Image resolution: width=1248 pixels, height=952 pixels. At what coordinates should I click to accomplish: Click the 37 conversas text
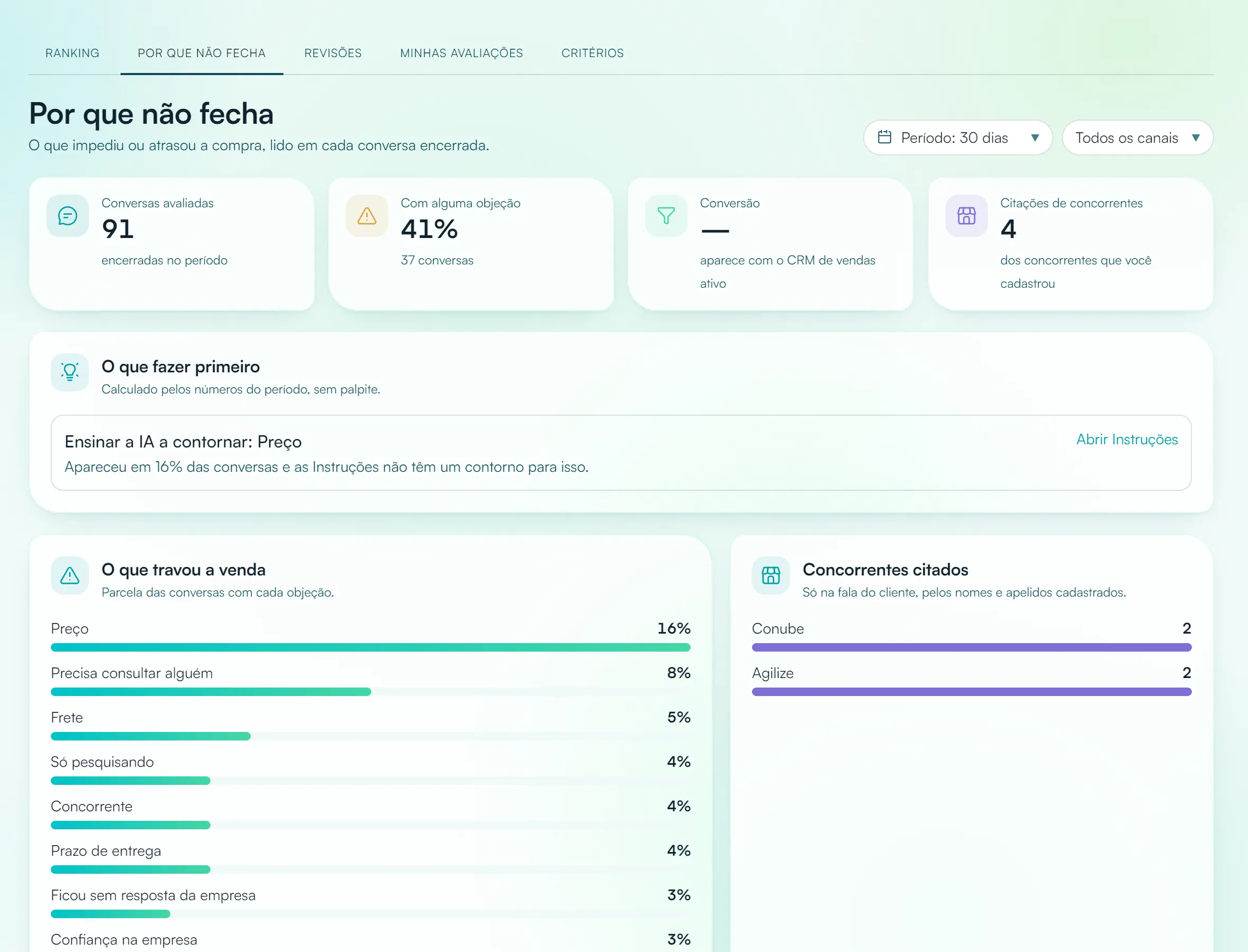coord(437,260)
